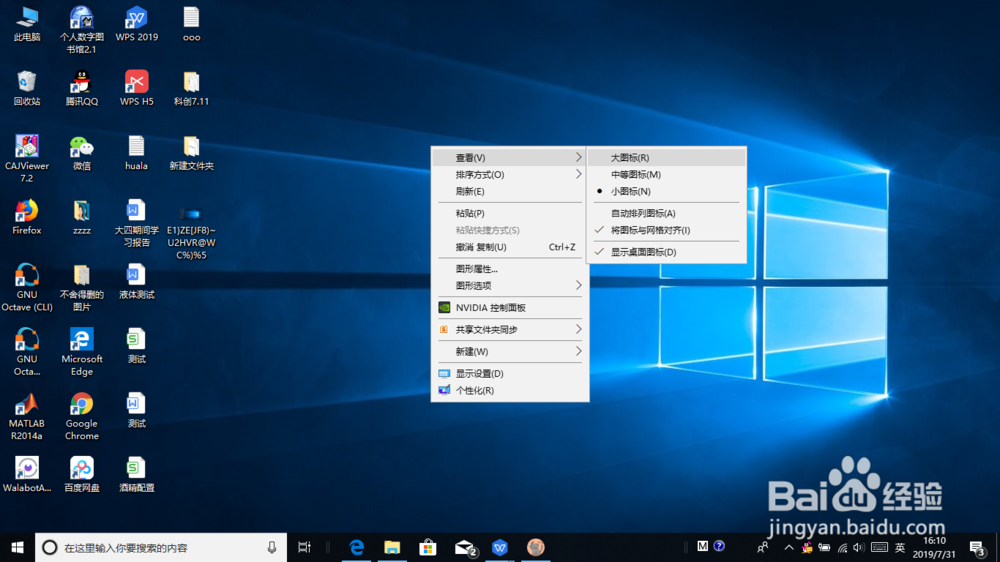Select the 百度网盘 desktop icon

pyautogui.click(x=82, y=475)
